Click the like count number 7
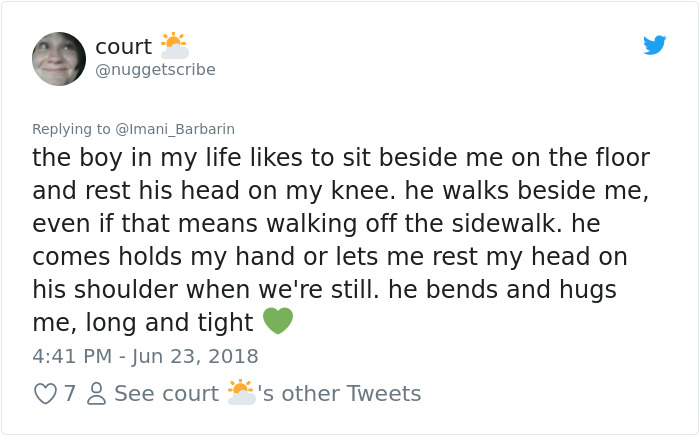Image resolution: width=700 pixels, height=436 pixels. tap(70, 394)
